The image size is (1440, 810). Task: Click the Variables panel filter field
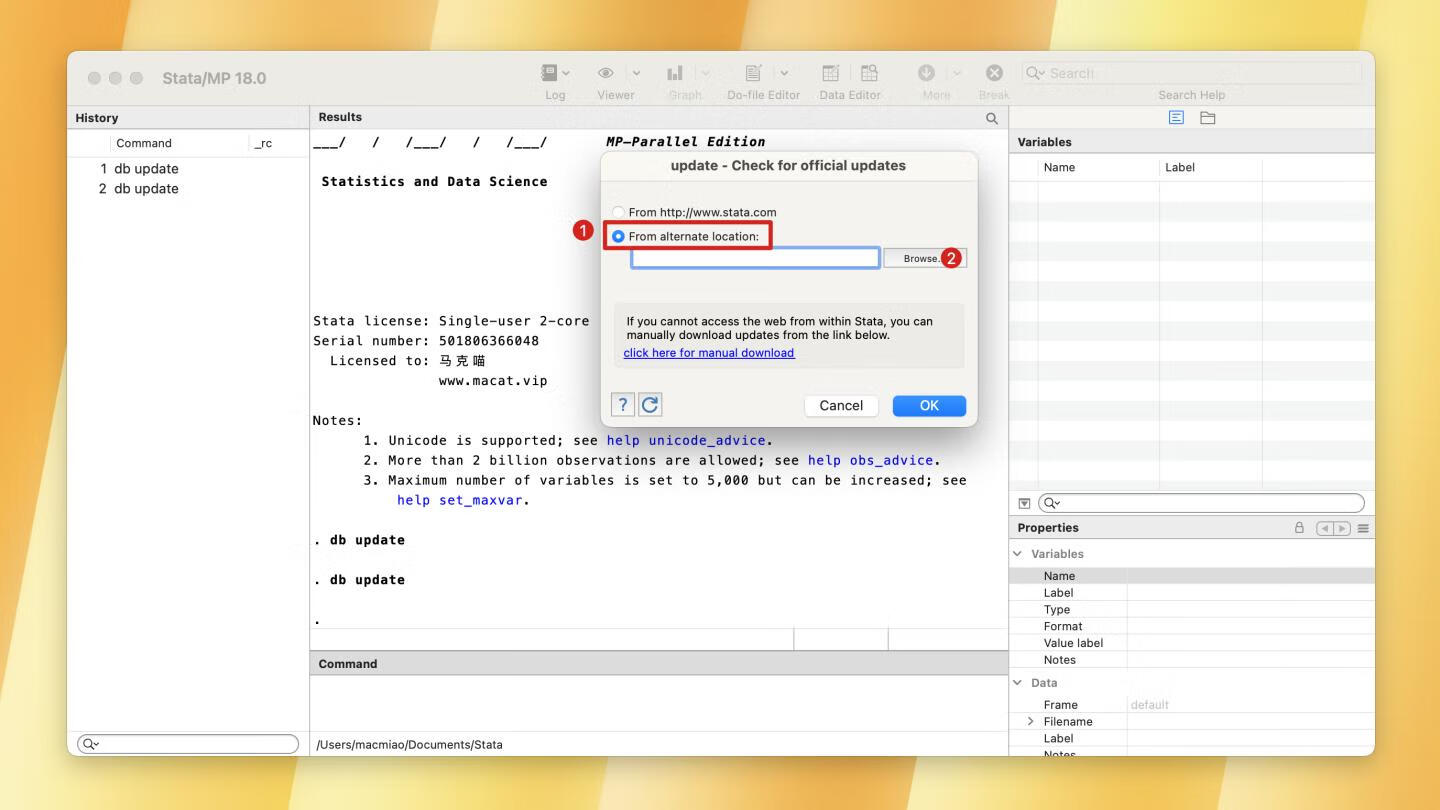pos(1201,503)
